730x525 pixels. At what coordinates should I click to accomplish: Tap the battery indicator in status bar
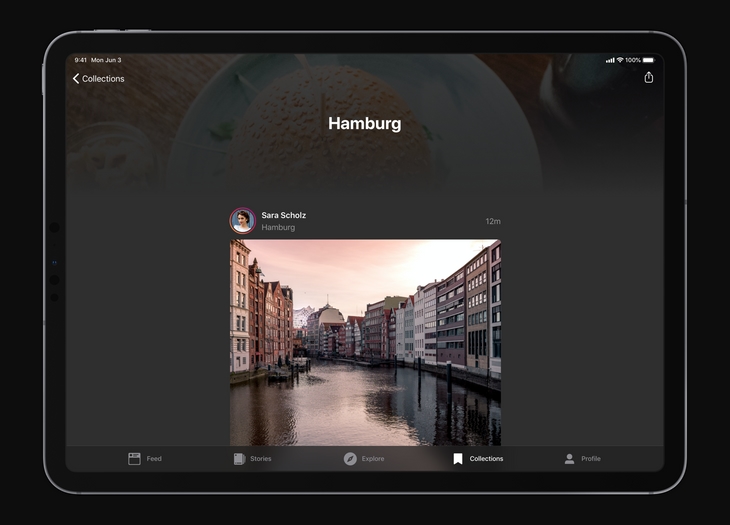(648, 60)
